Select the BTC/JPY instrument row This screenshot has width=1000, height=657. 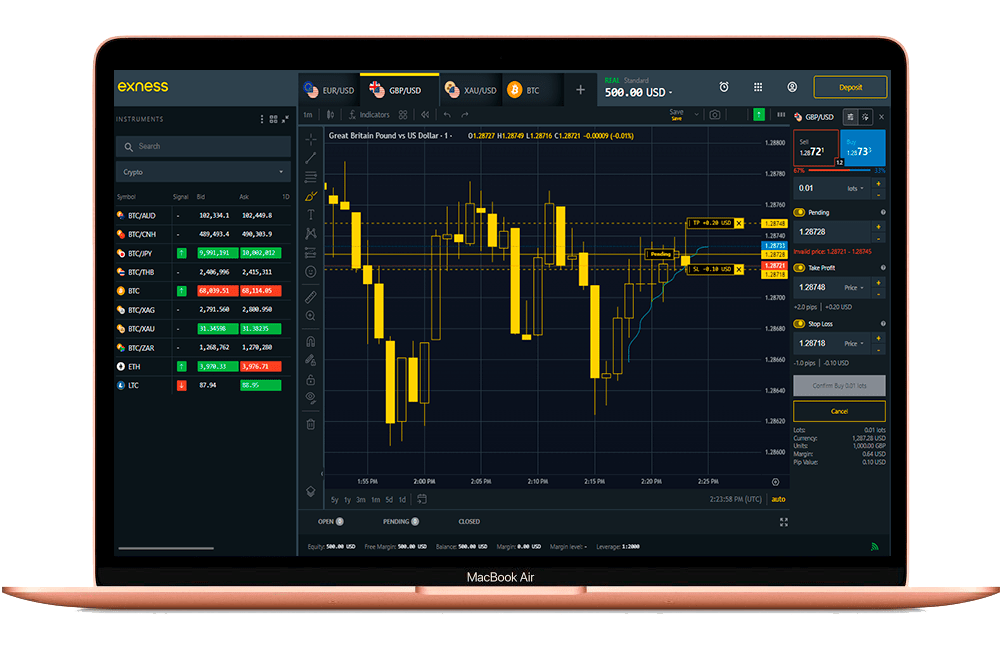click(x=203, y=253)
